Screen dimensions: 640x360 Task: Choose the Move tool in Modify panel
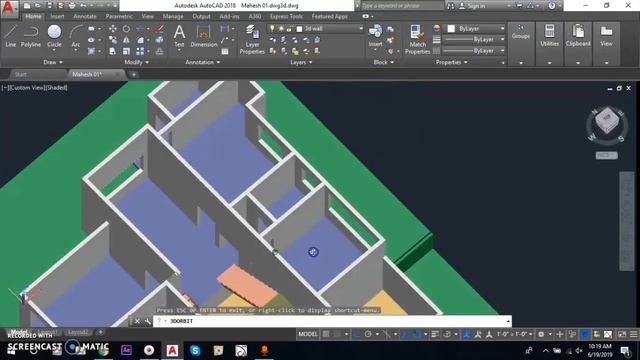(x=113, y=29)
